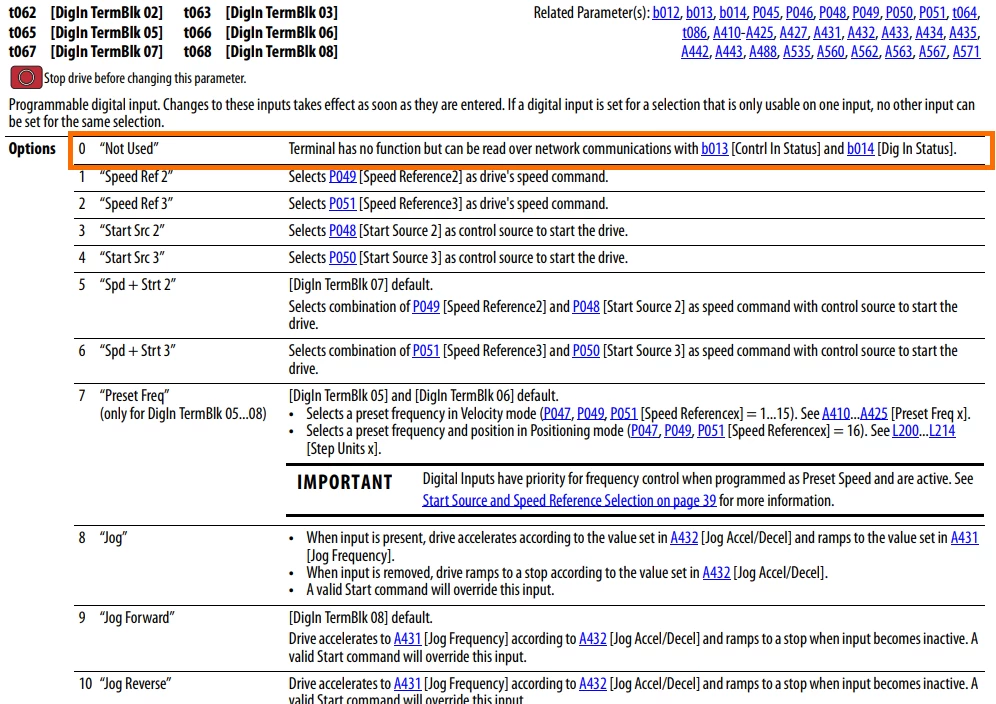Click the t062 [DigIn TermBlk 02] heading
Image resolution: width=996 pixels, height=704 pixels.
point(86,13)
